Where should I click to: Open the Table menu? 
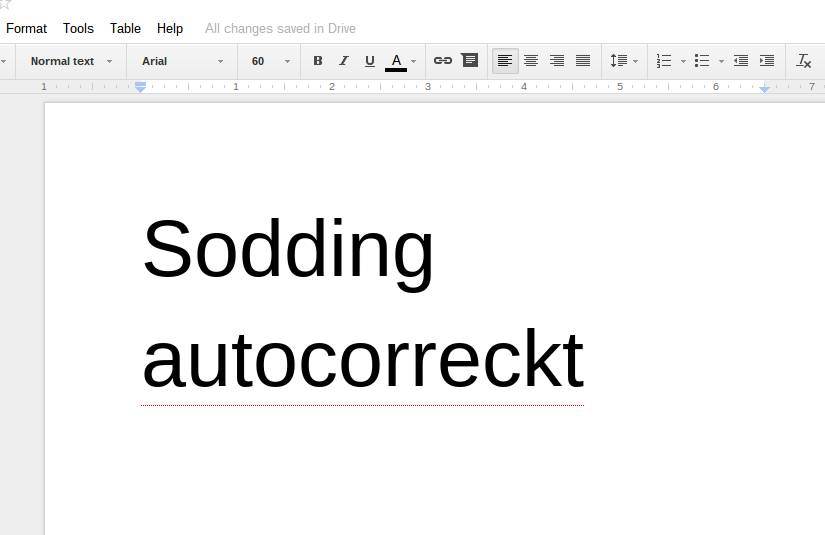pyautogui.click(x=125, y=28)
